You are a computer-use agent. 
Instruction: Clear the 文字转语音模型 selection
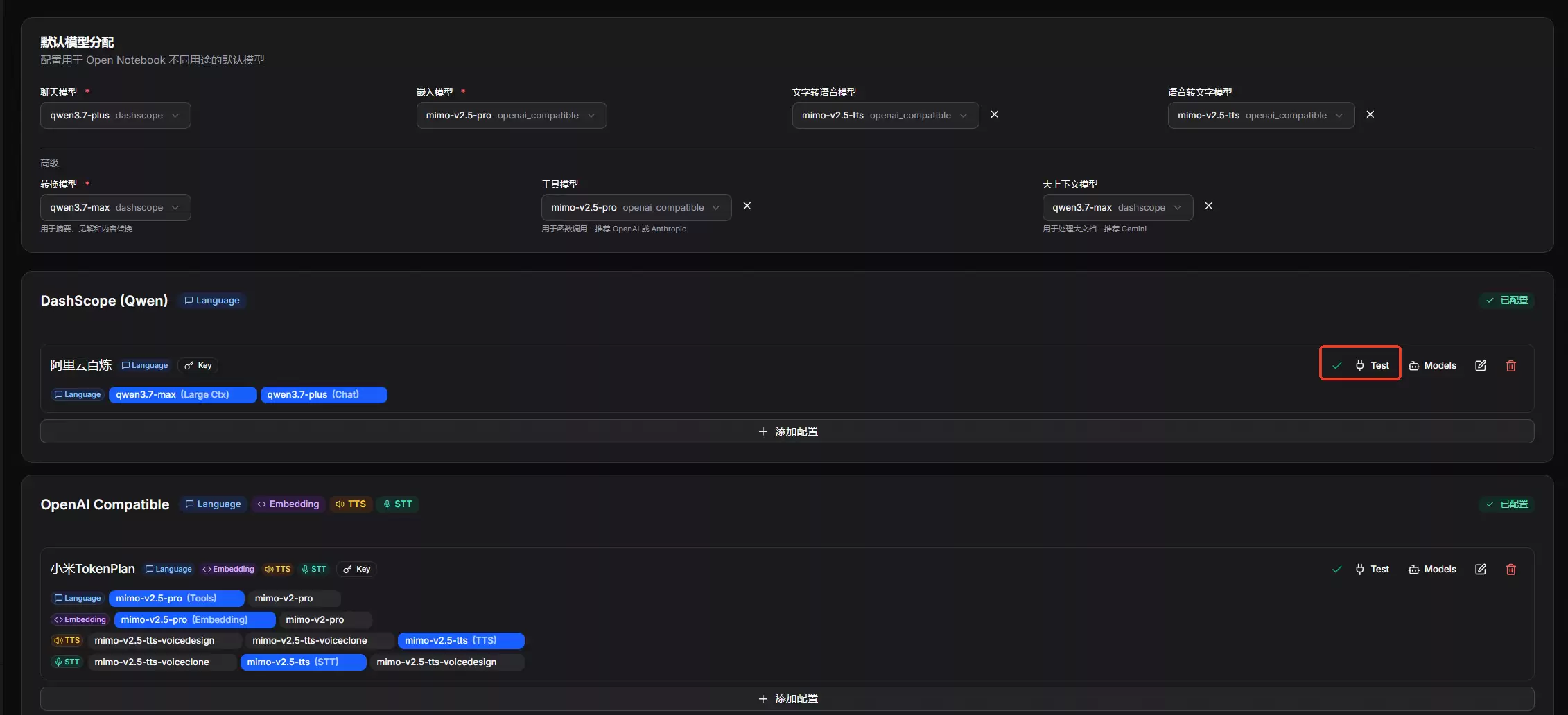click(x=995, y=114)
